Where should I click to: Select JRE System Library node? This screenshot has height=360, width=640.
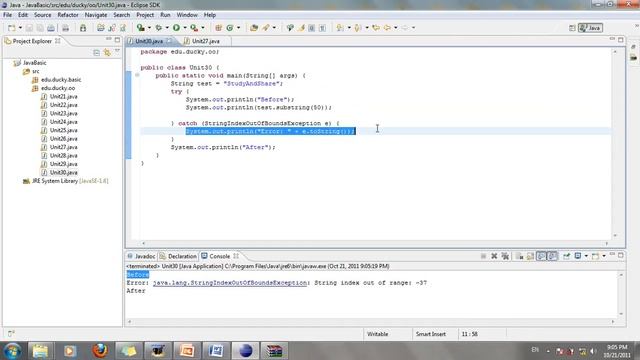(x=65, y=181)
